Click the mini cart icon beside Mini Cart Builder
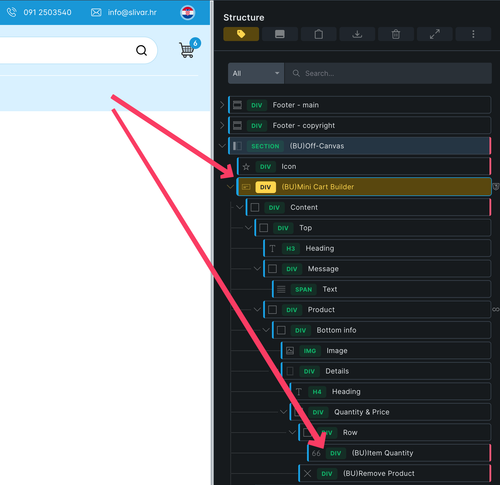The height and width of the screenshot is (485, 500). (x=246, y=187)
